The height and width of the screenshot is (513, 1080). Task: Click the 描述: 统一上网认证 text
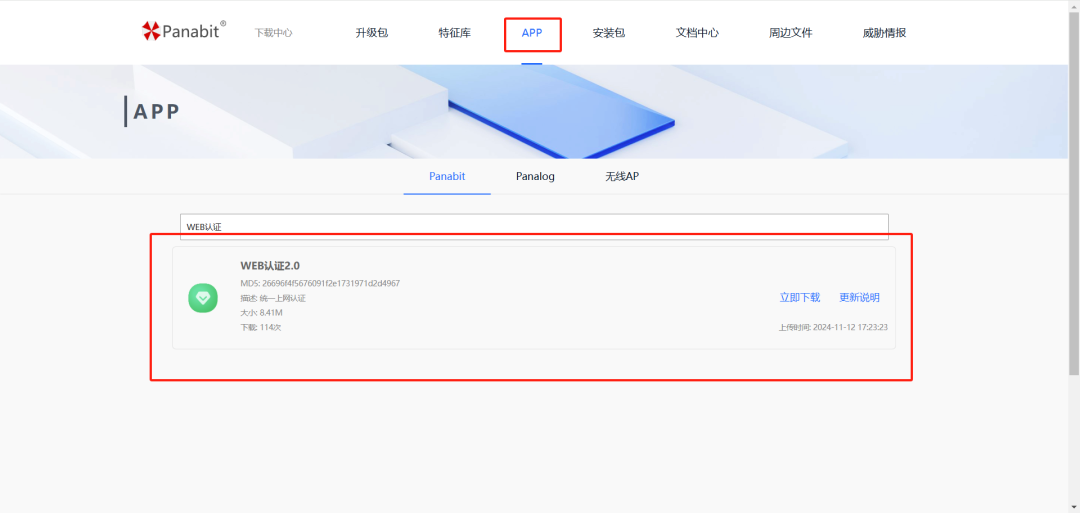[273, 298]
